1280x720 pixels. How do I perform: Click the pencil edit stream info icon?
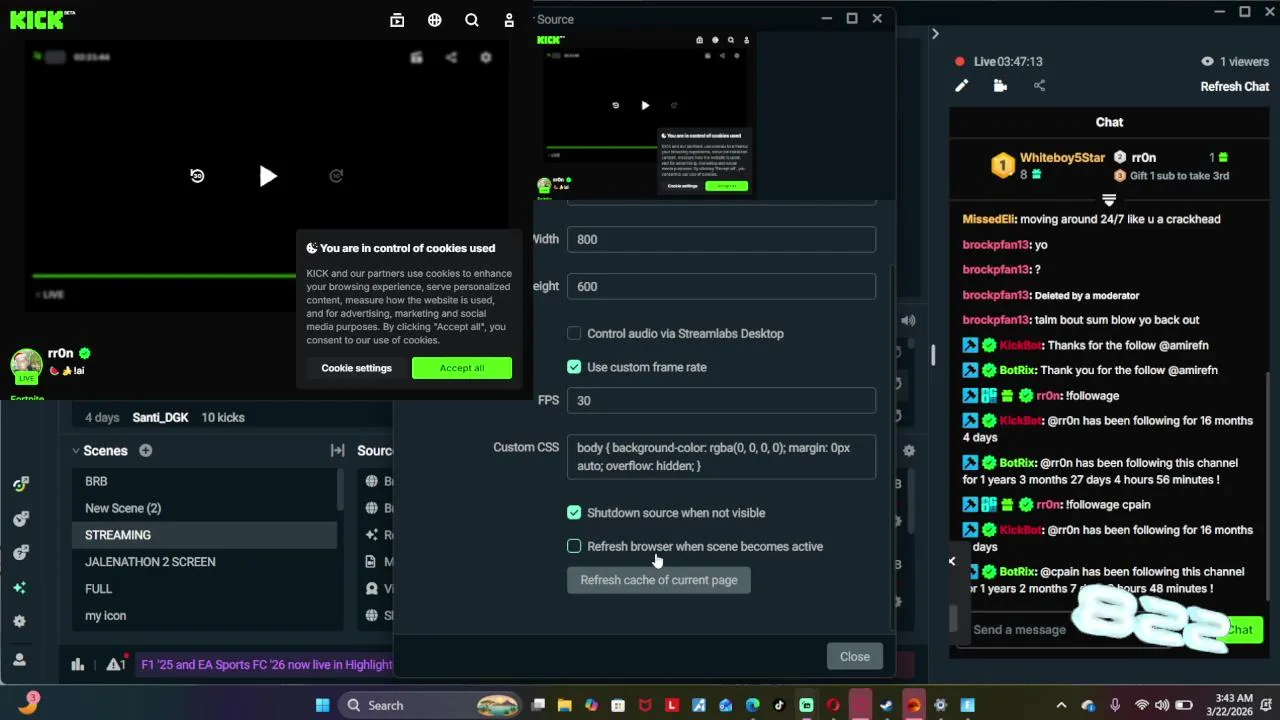point(961,86)
